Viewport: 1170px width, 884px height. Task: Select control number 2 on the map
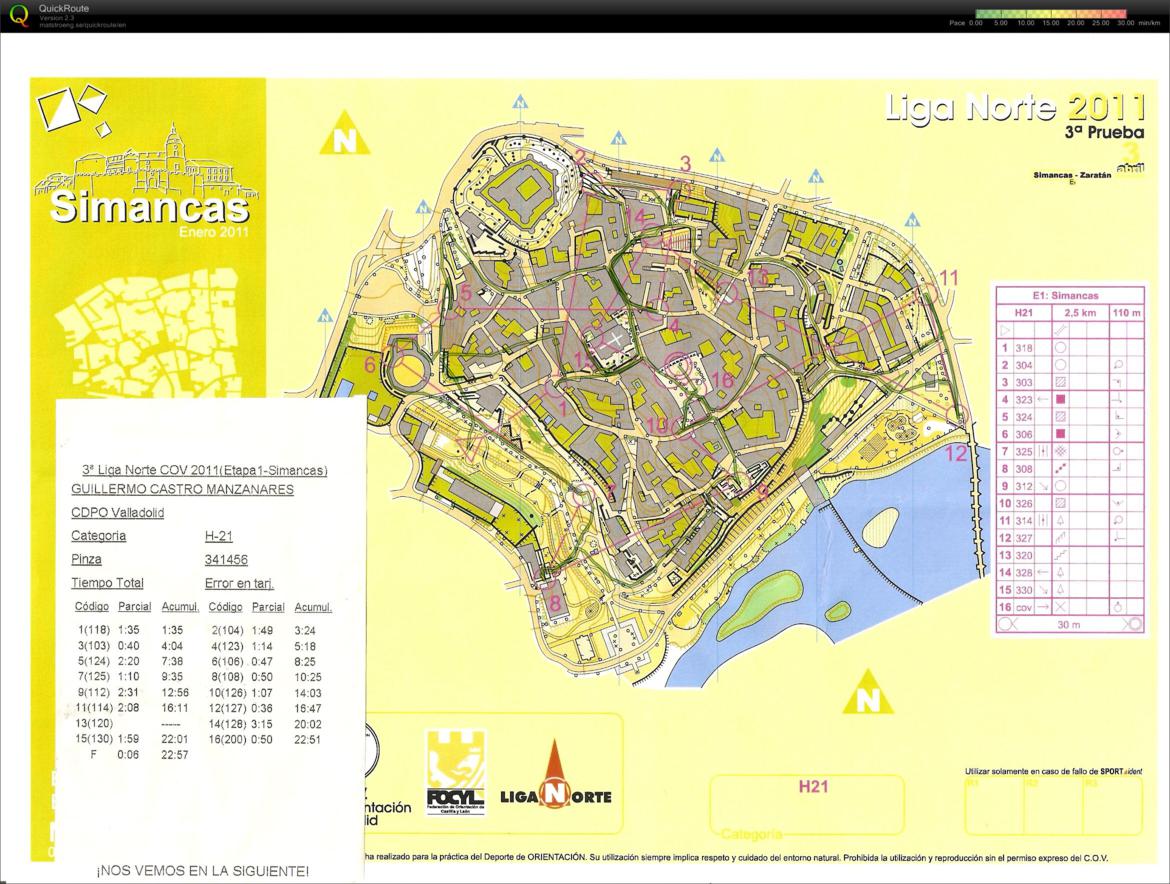(x=580, y=157)
